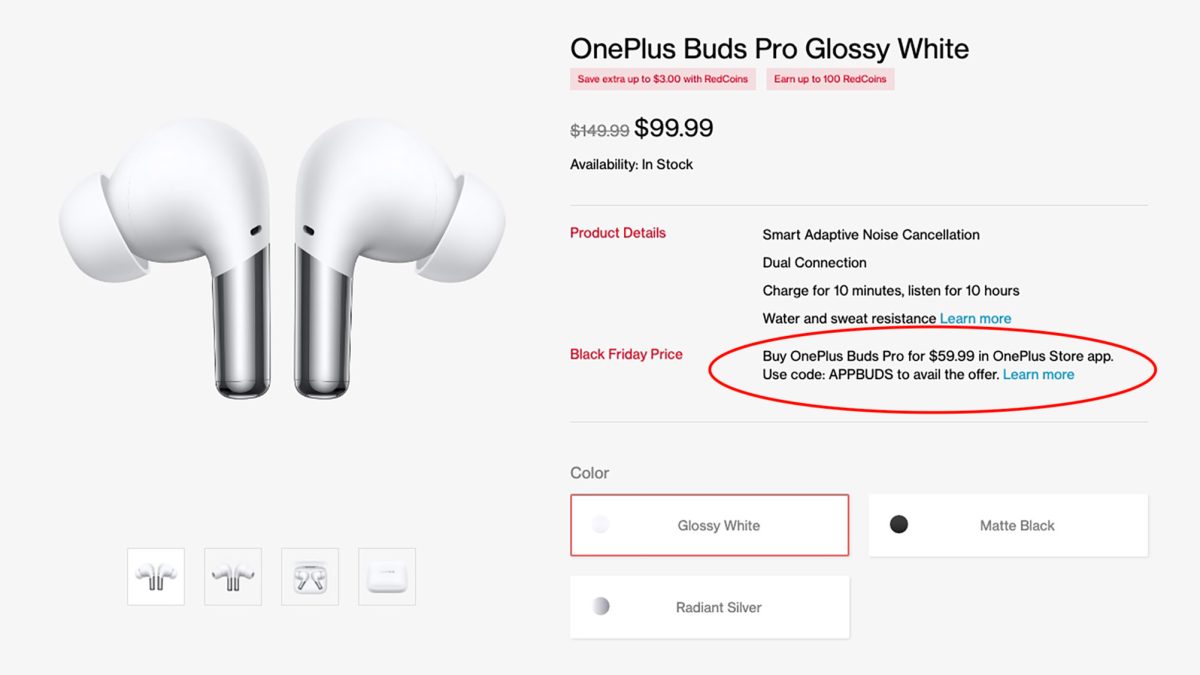Show the closed charging case thumbnail image
The width and height of the screenshot is (1200, 675).
click(x=387, y=576)
